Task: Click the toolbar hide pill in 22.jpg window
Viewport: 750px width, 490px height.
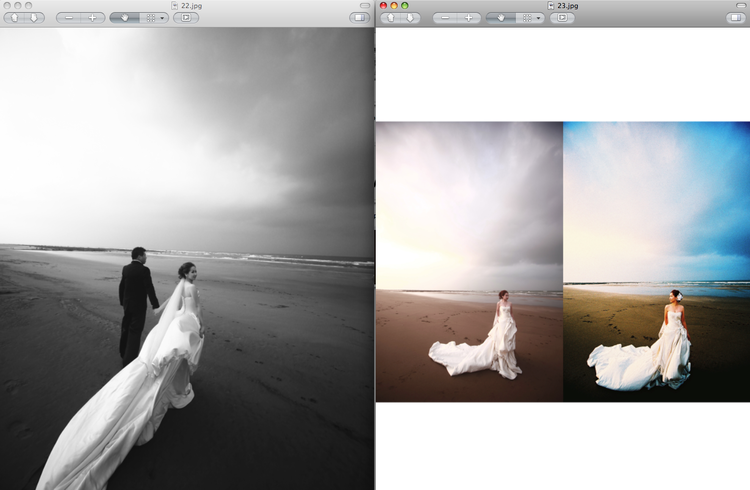Action: [x=365, y=6]
